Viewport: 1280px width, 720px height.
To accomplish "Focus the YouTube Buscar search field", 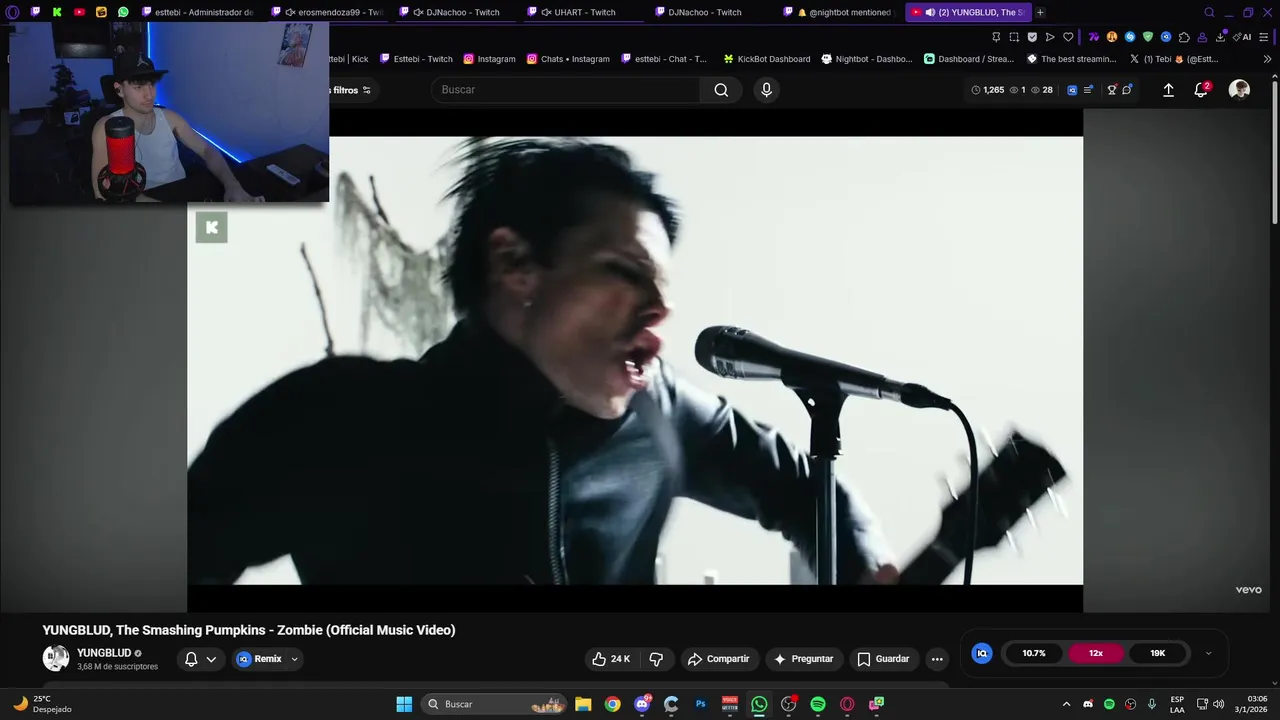I will 566,90.
